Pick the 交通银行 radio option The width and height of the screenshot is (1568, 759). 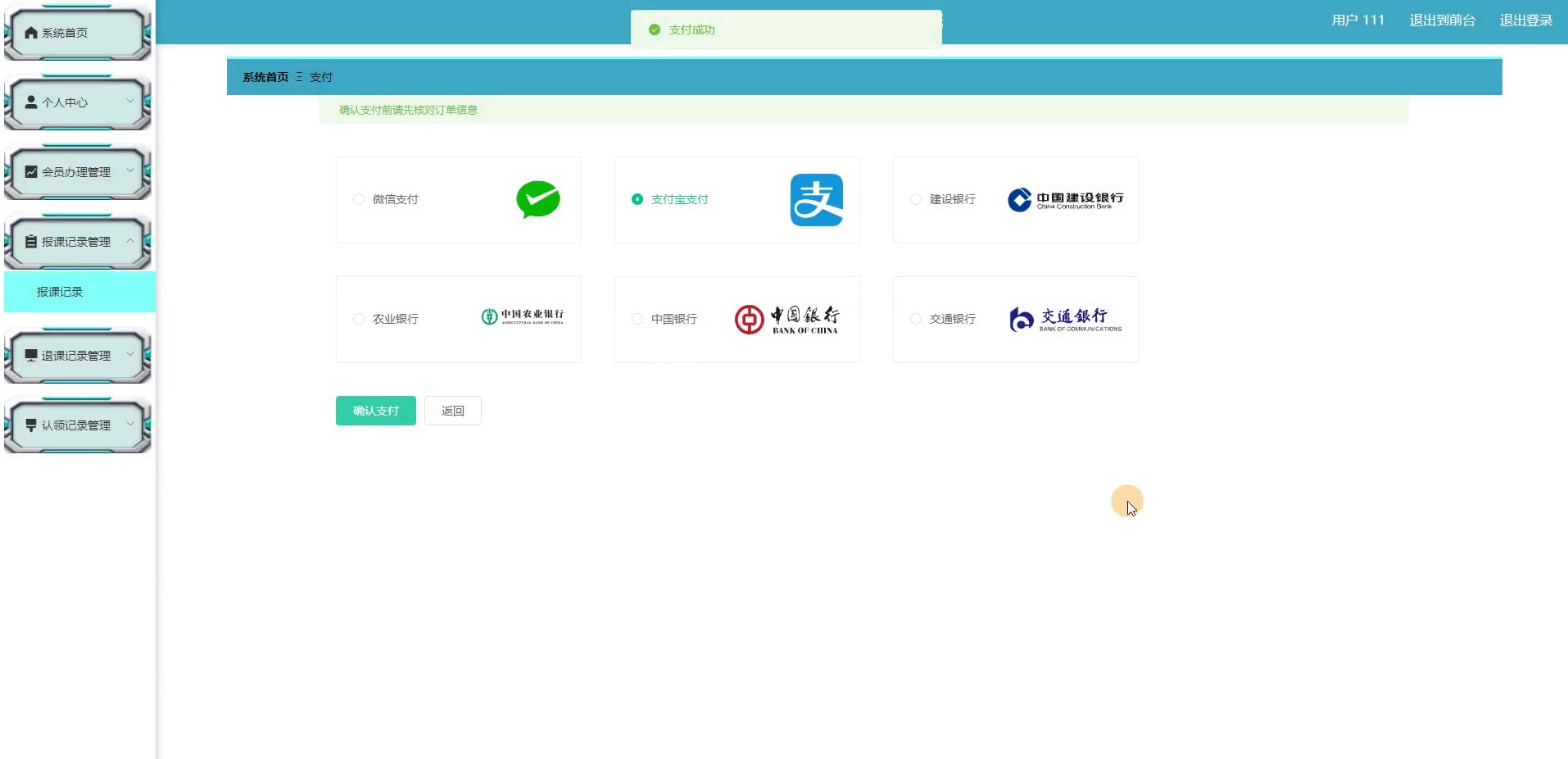click(x=916, y=319)
